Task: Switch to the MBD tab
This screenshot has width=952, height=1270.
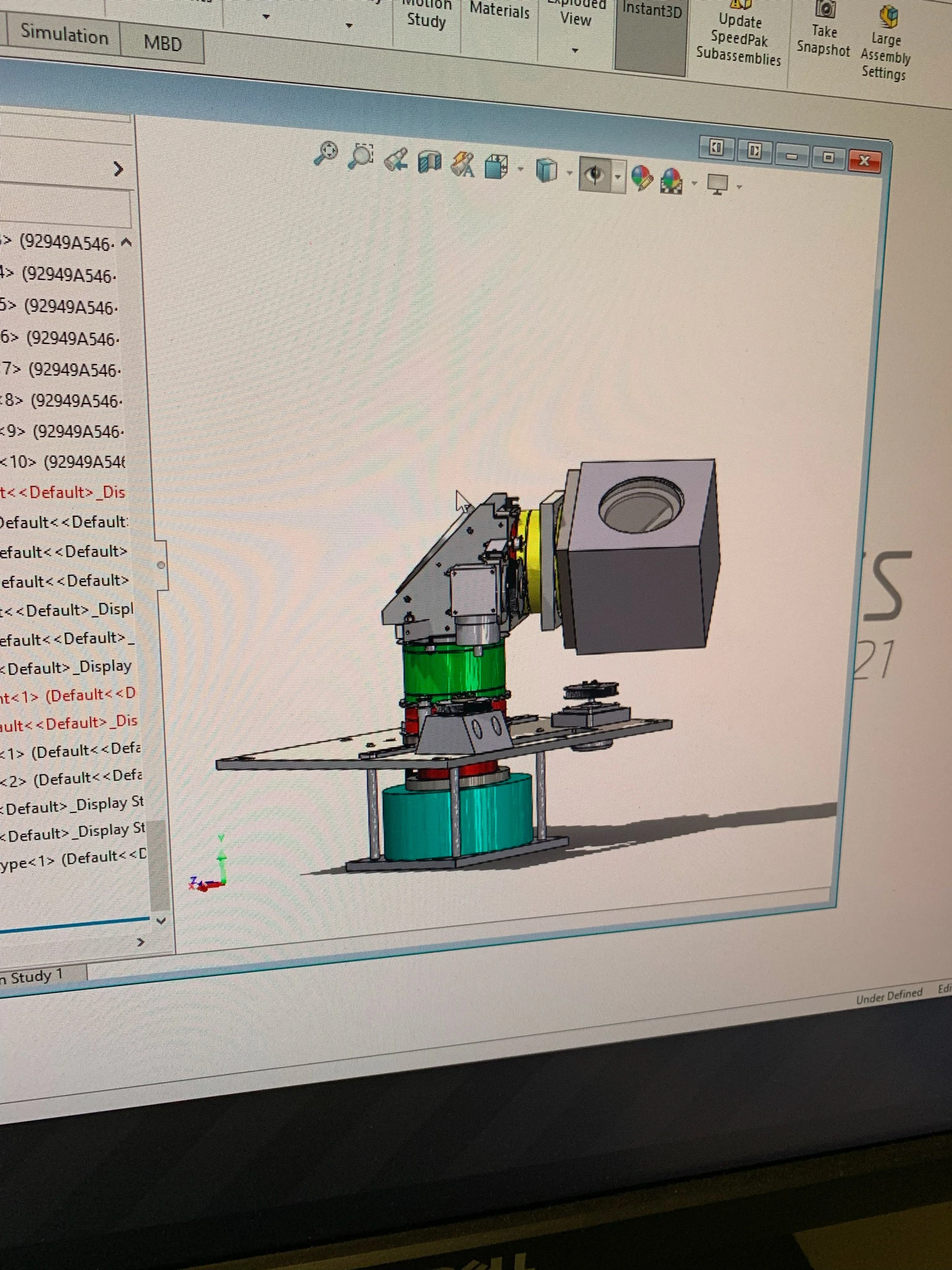Action: pos(162,43)
